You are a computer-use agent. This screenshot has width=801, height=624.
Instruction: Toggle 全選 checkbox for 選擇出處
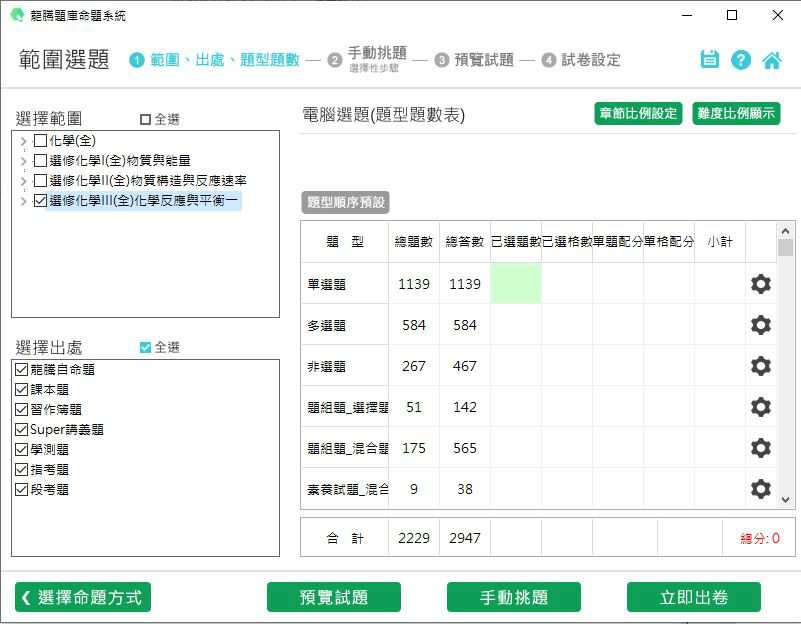[145, 347]
